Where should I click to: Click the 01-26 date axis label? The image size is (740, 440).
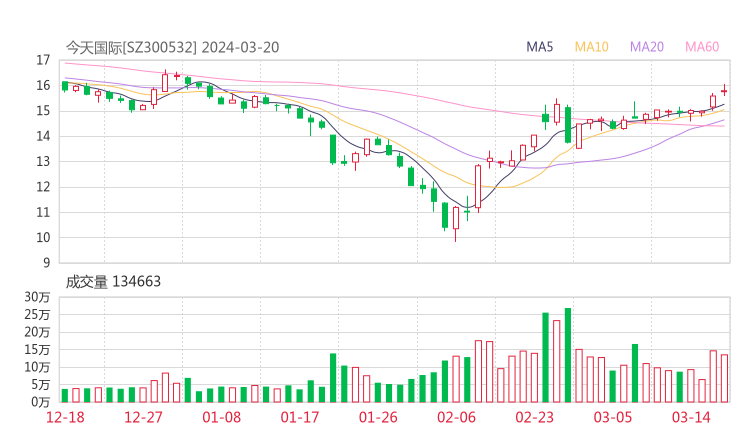378,417
